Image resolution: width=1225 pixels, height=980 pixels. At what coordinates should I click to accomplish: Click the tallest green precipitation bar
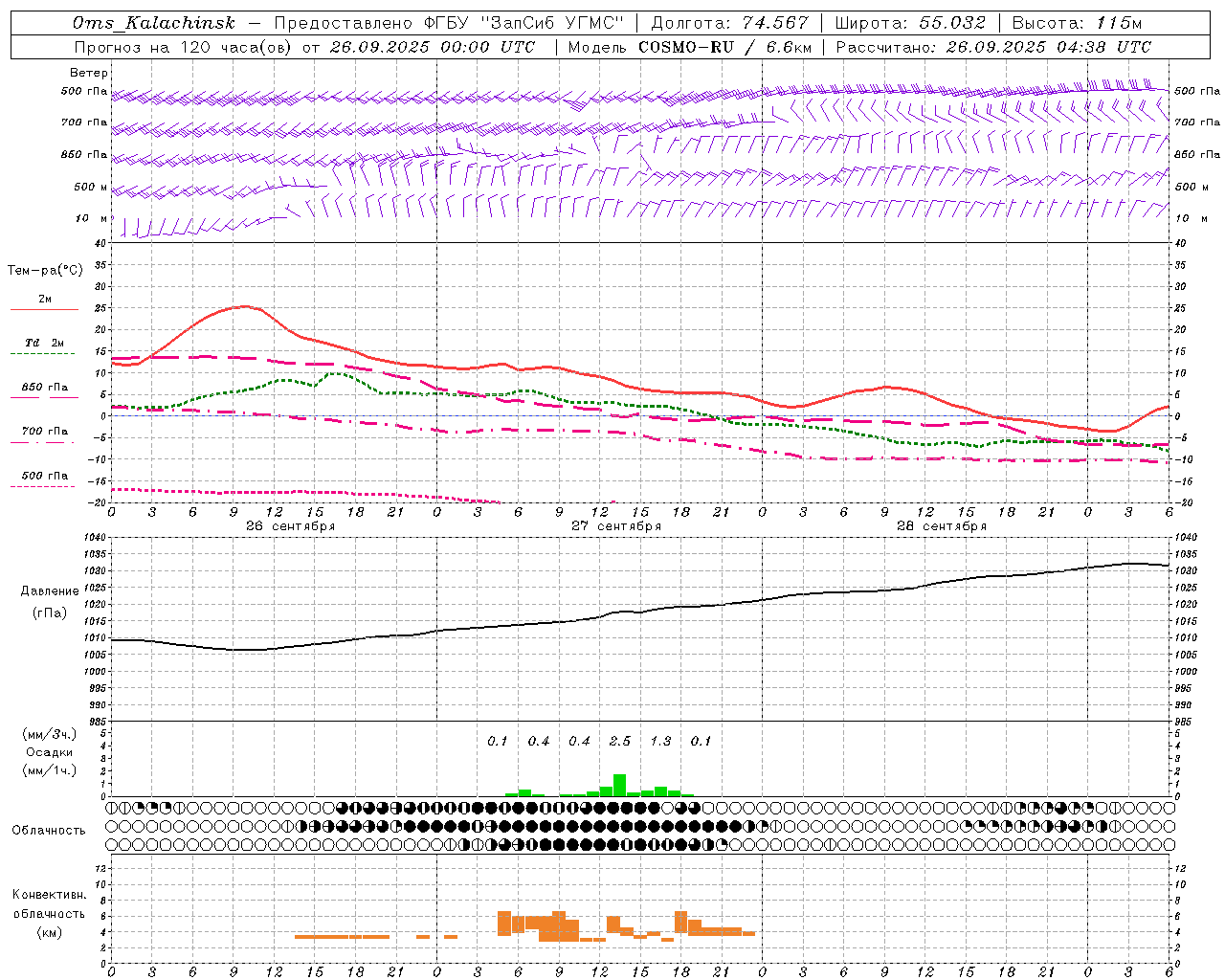point(619,785)
